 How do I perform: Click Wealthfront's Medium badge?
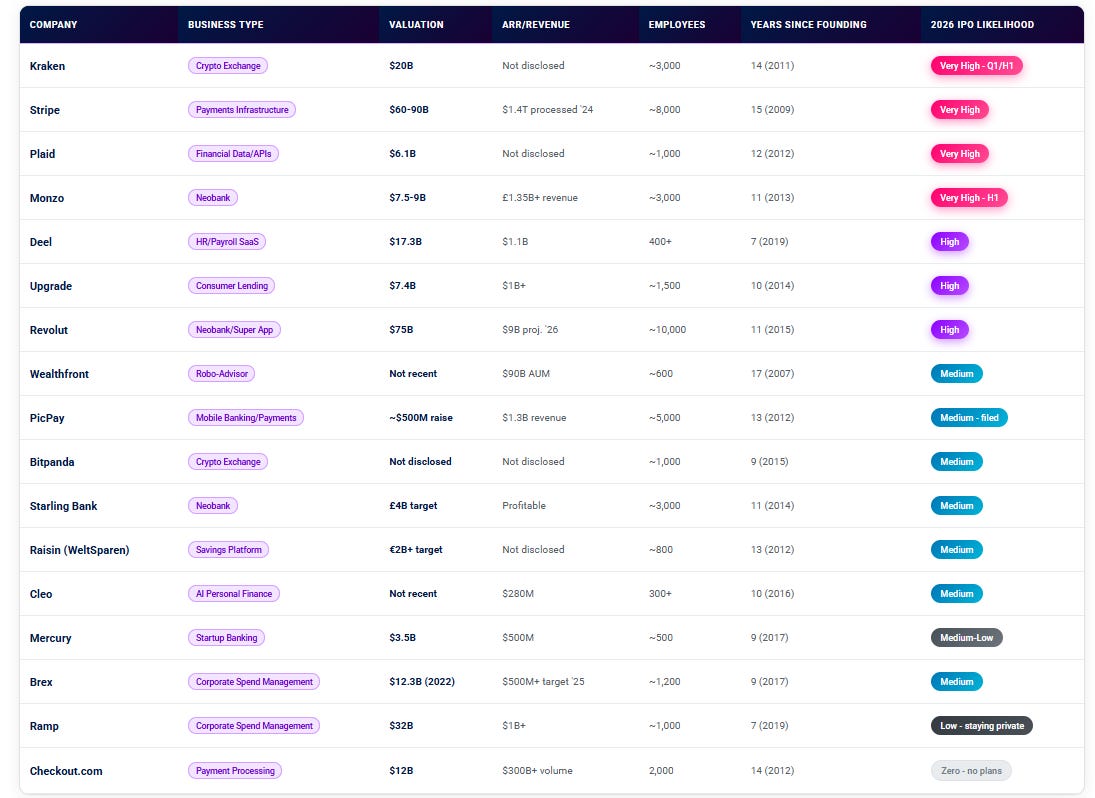tap(957, 374)
